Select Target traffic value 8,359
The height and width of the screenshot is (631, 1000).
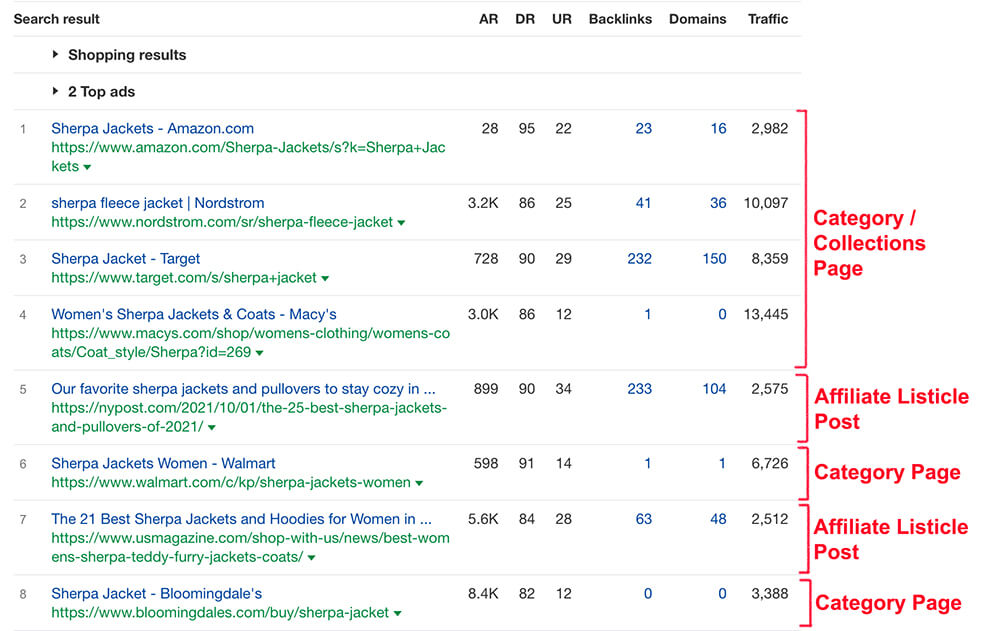770,258
